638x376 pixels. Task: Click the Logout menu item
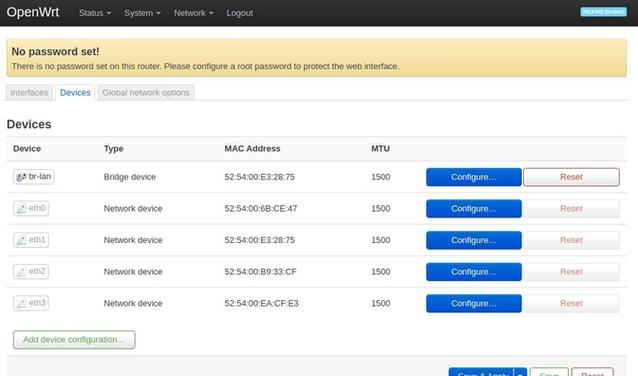pyautogui.click(x=240, y=13)
